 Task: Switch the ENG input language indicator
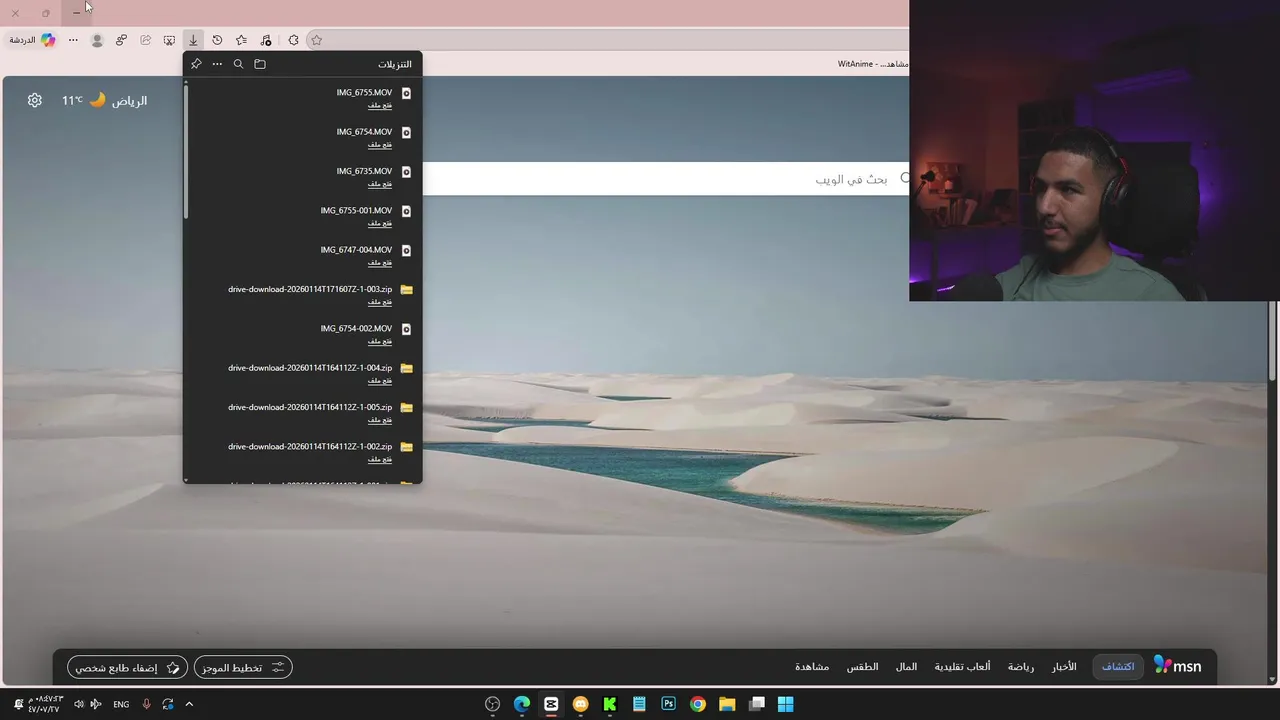[121, 704]
